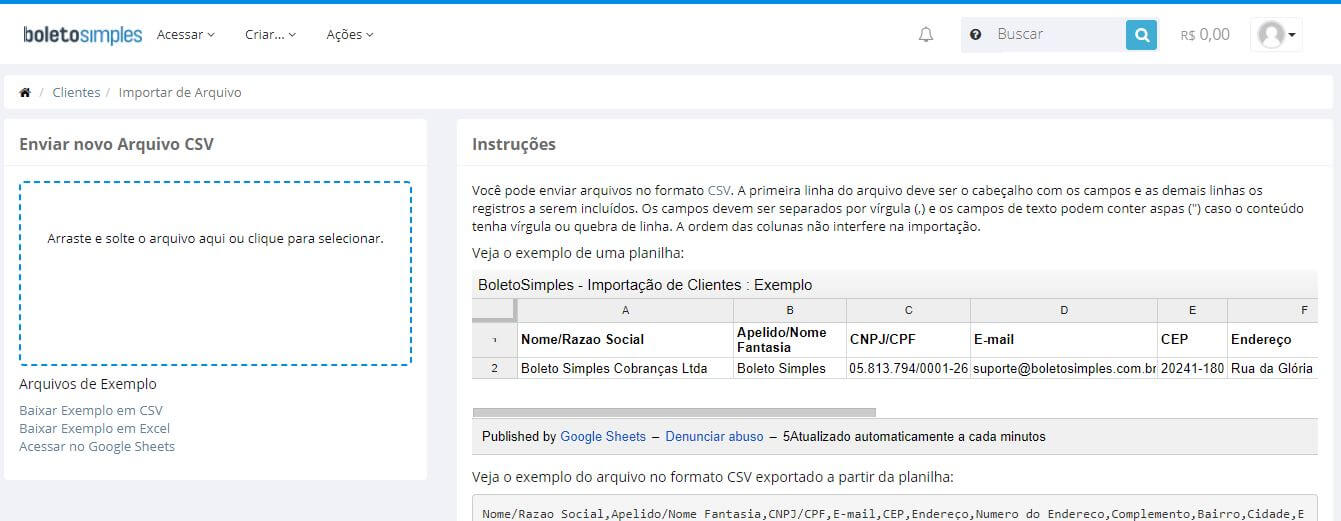
Task: Open Acessar no Google Sheets link
Action: 97,446
